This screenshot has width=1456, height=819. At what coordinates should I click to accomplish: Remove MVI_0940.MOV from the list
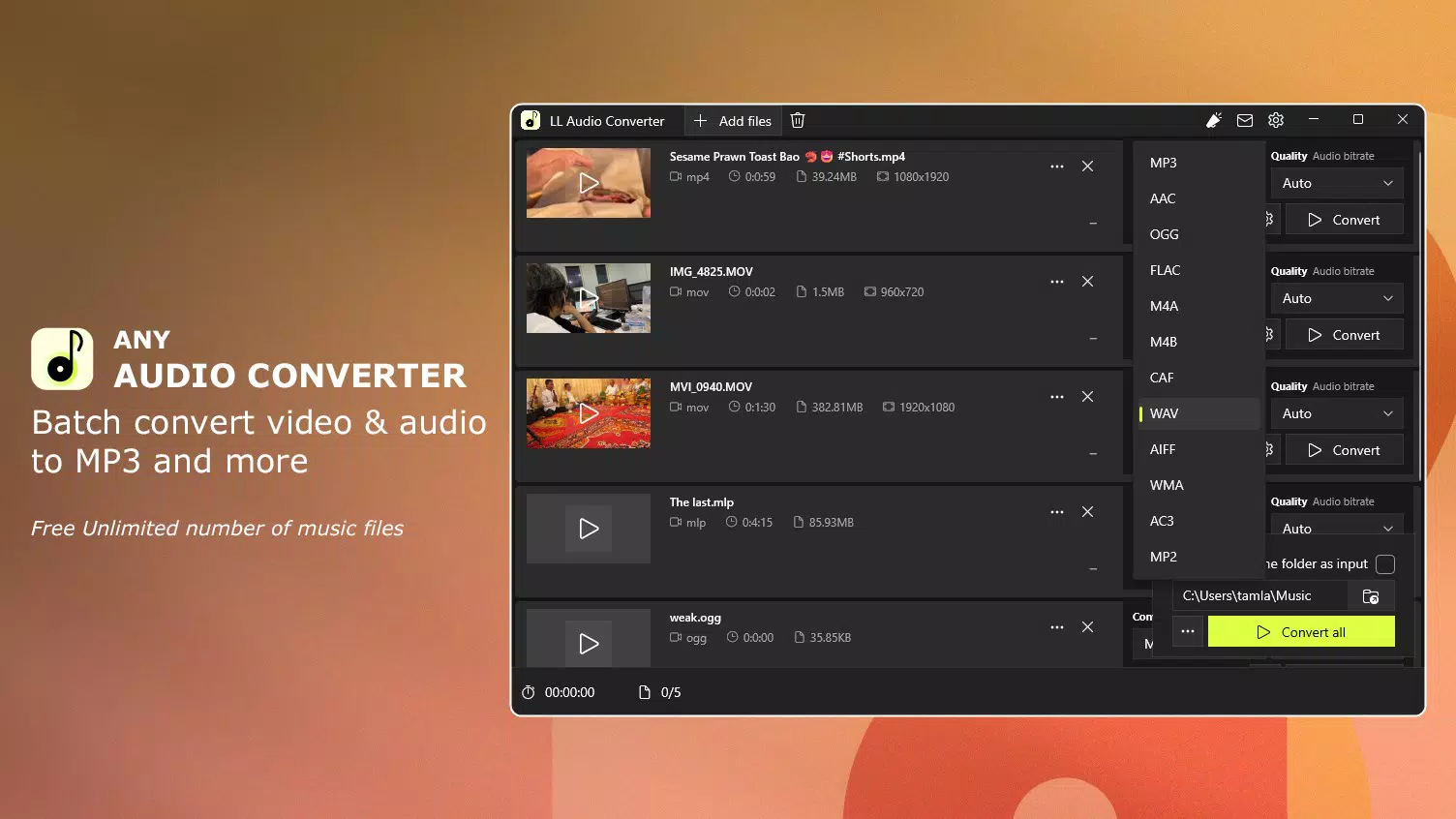[x=1088, y=397]
